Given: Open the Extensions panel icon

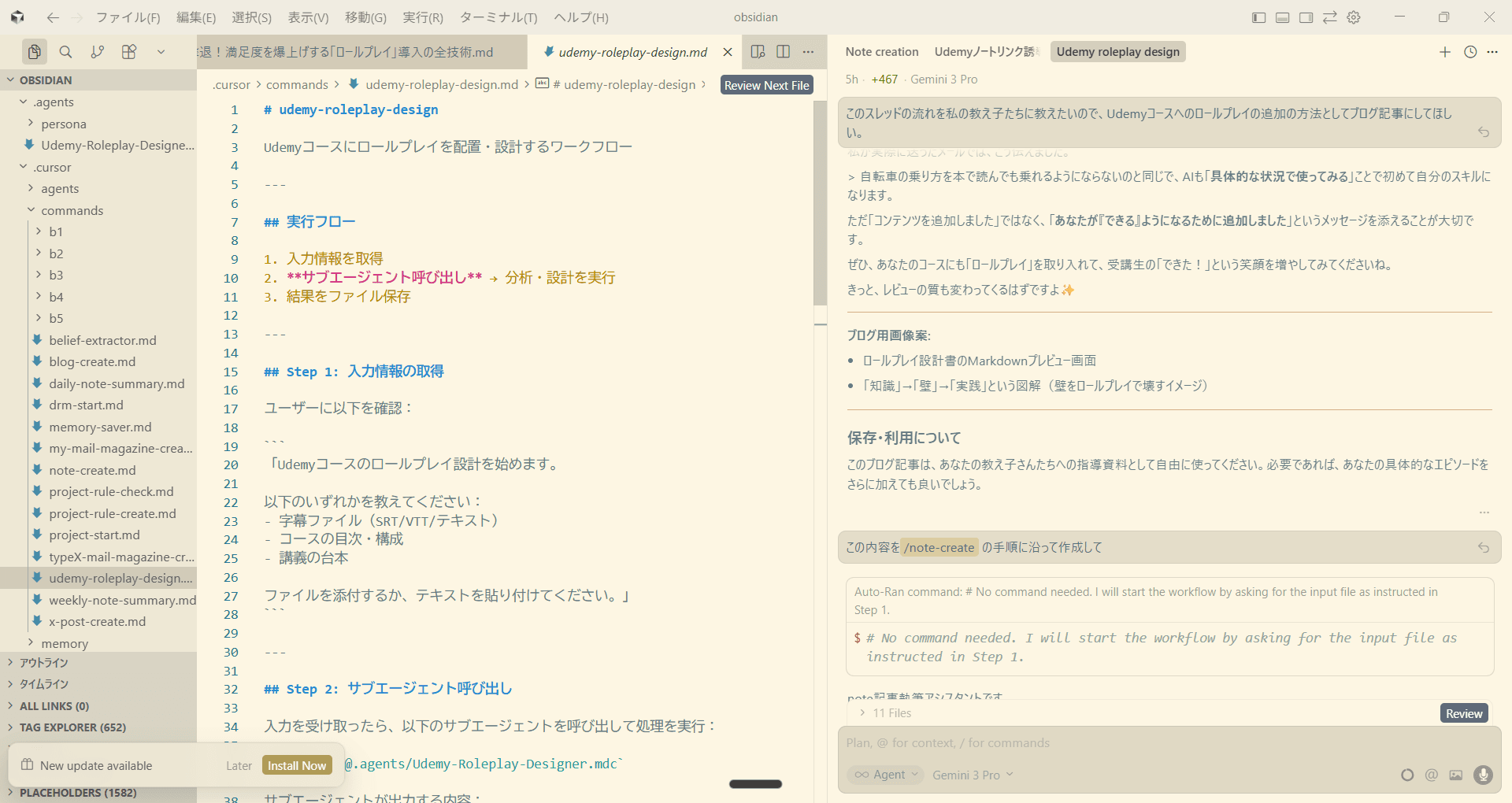Looking at the screenshot, I should coord(129,52).
